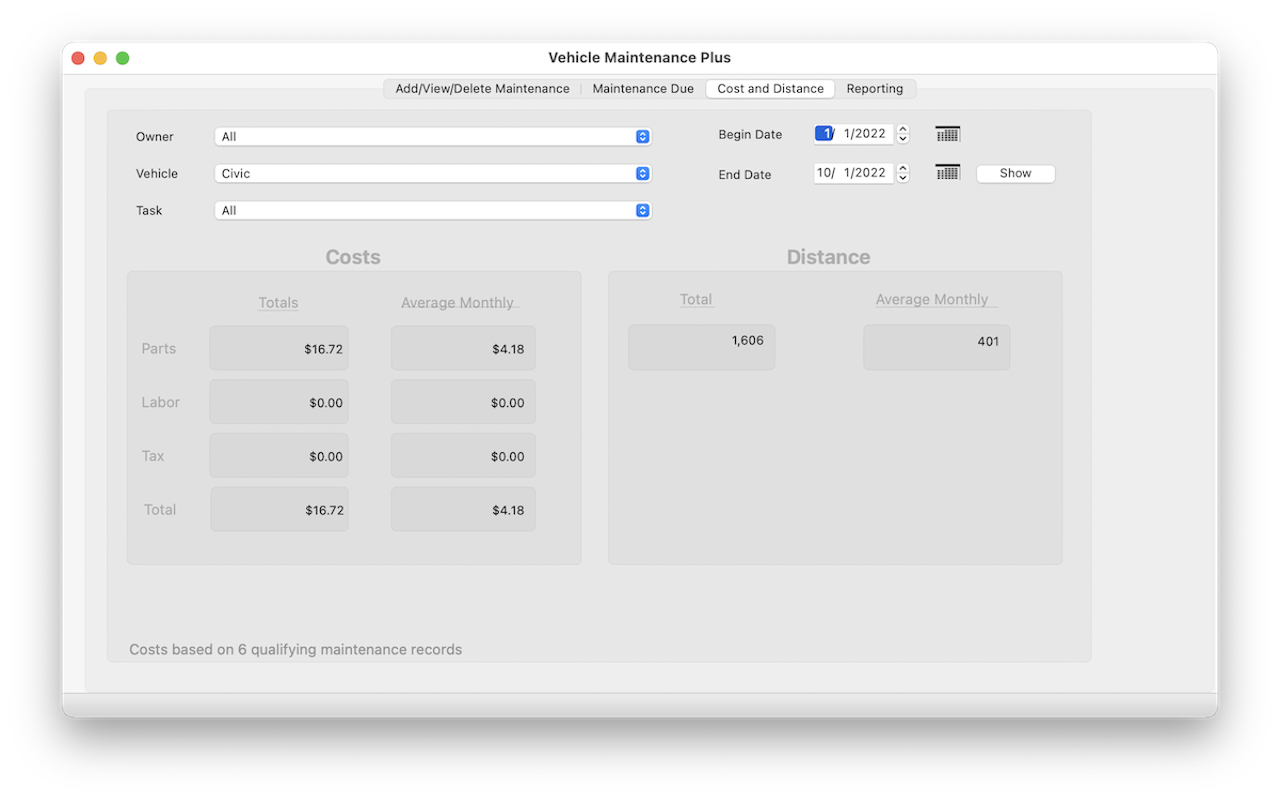Expand the Task dropdown
This screenshot has width=1280, height=800.
[x=433, y=211]
